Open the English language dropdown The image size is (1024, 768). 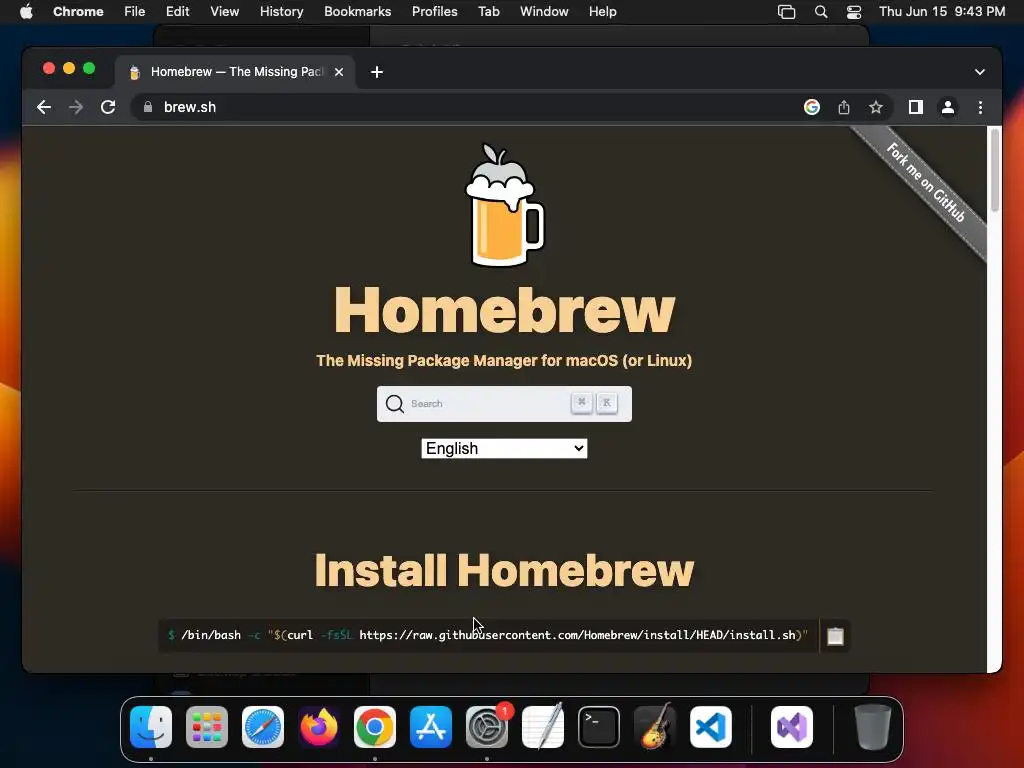pos(504,449)
